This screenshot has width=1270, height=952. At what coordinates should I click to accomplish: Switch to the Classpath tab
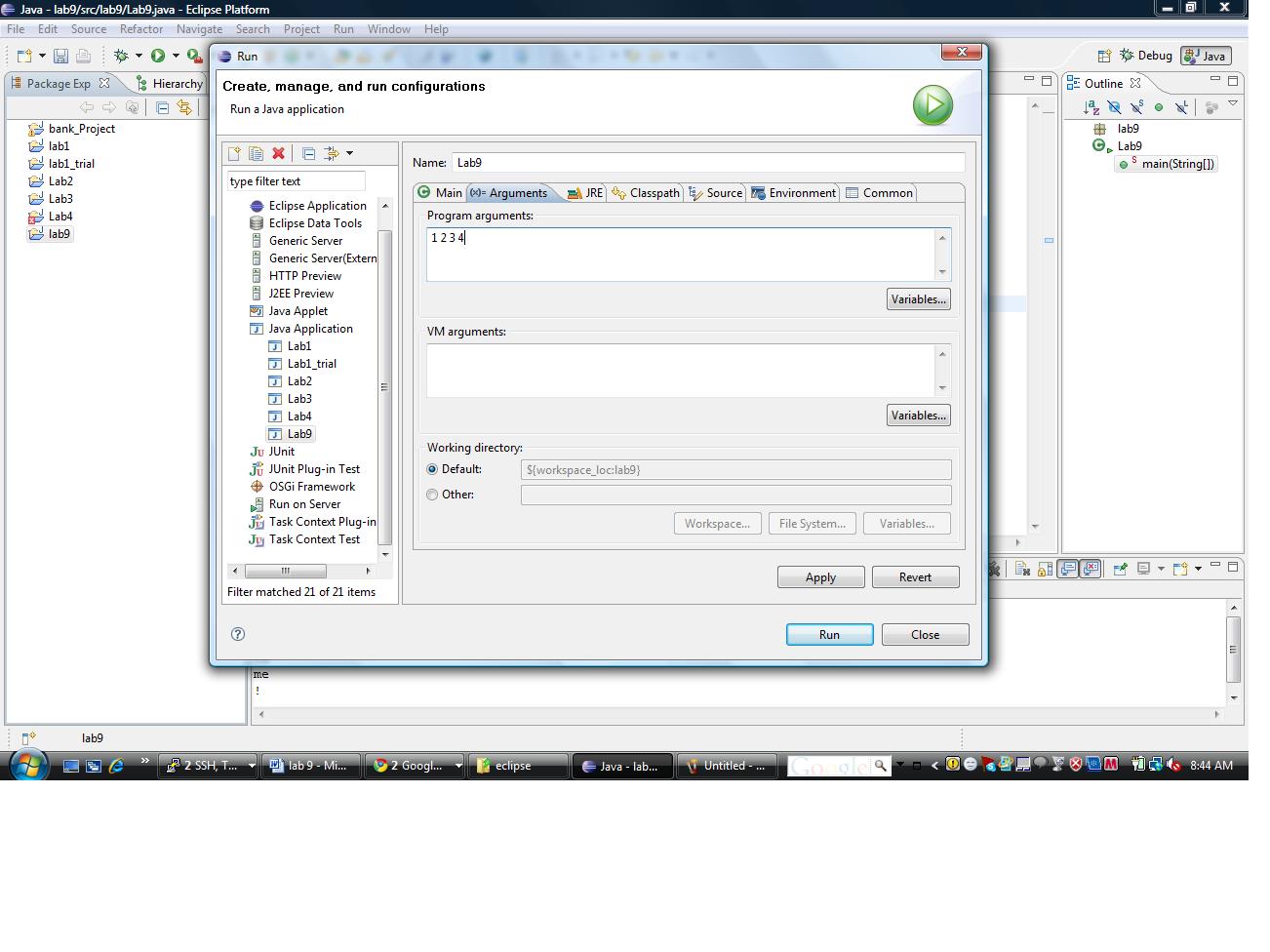point(646,193)
